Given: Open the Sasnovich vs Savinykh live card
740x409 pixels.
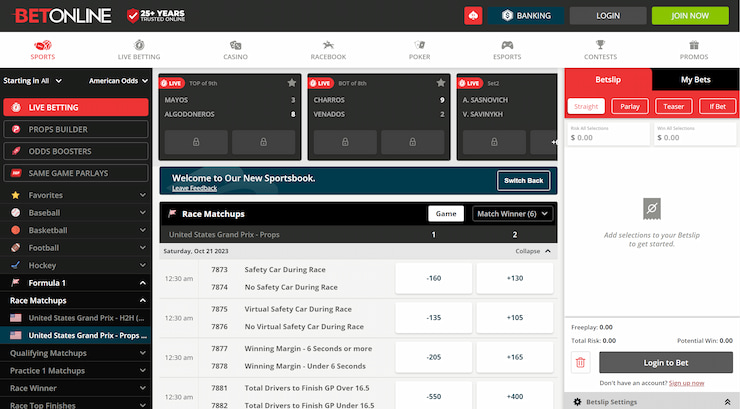Looking at the screenshot, I should [x=507, y=117].
